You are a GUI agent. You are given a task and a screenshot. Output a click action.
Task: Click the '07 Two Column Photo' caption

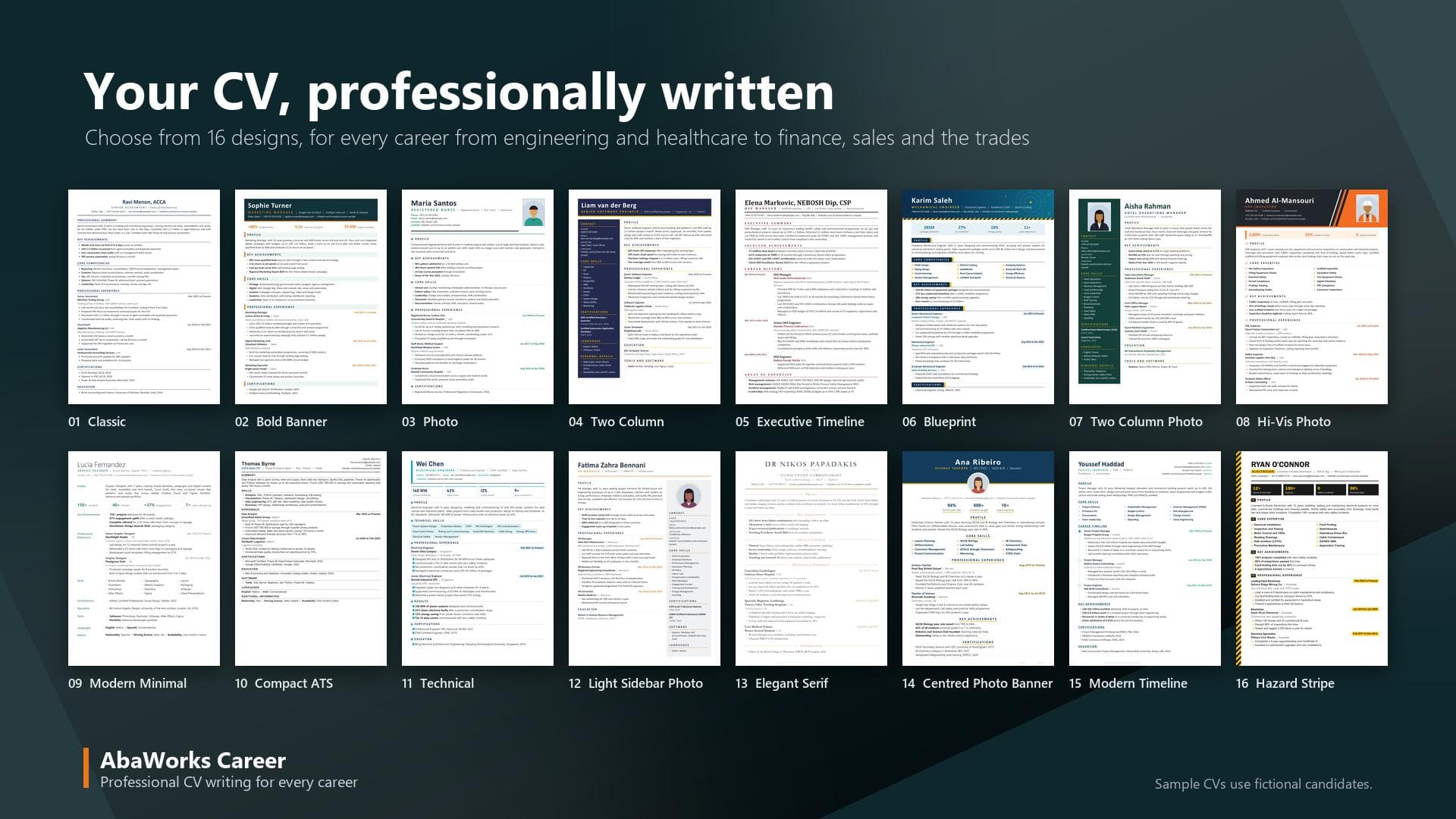(1136, 422)
